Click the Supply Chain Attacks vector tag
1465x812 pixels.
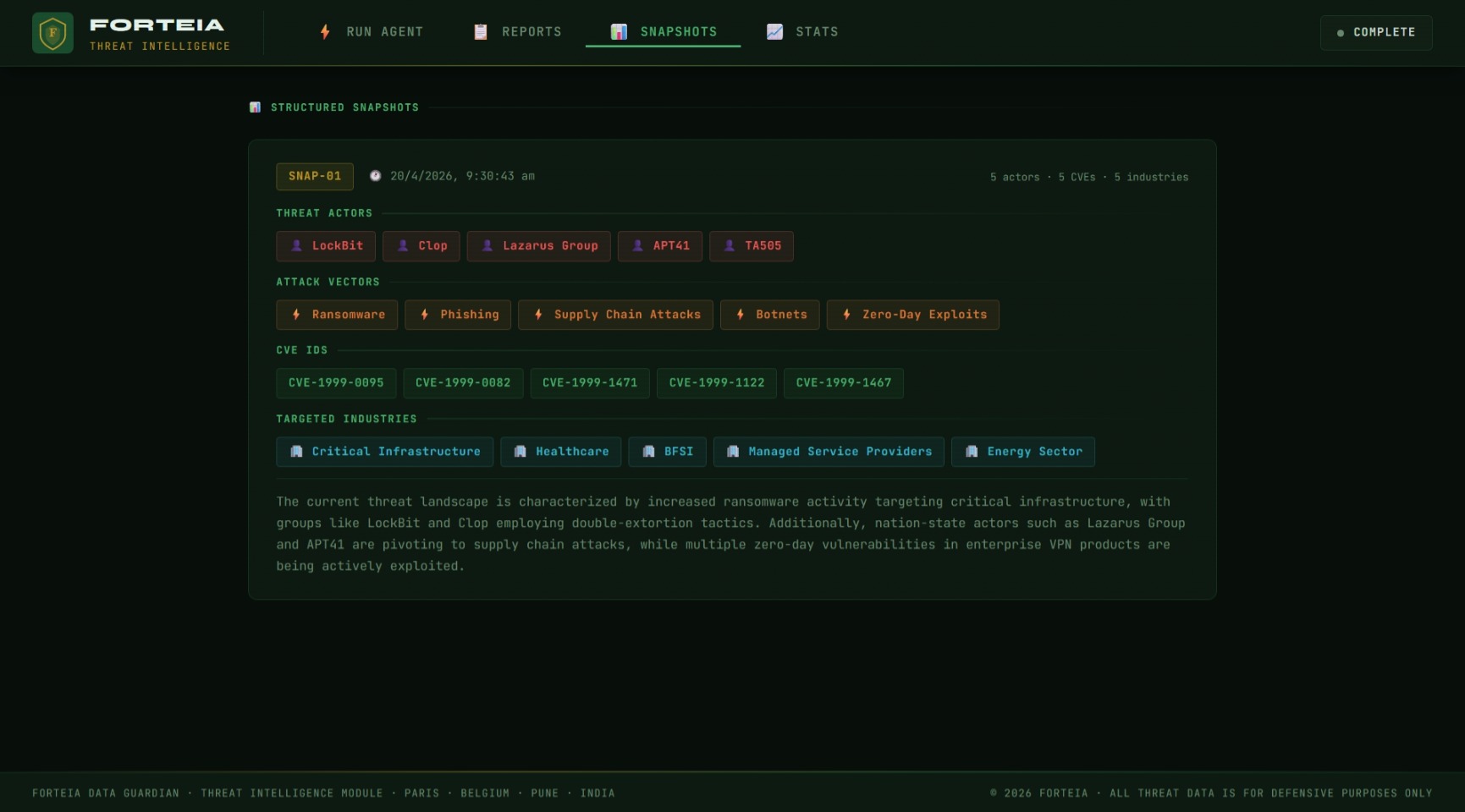(x=615, y=315)
